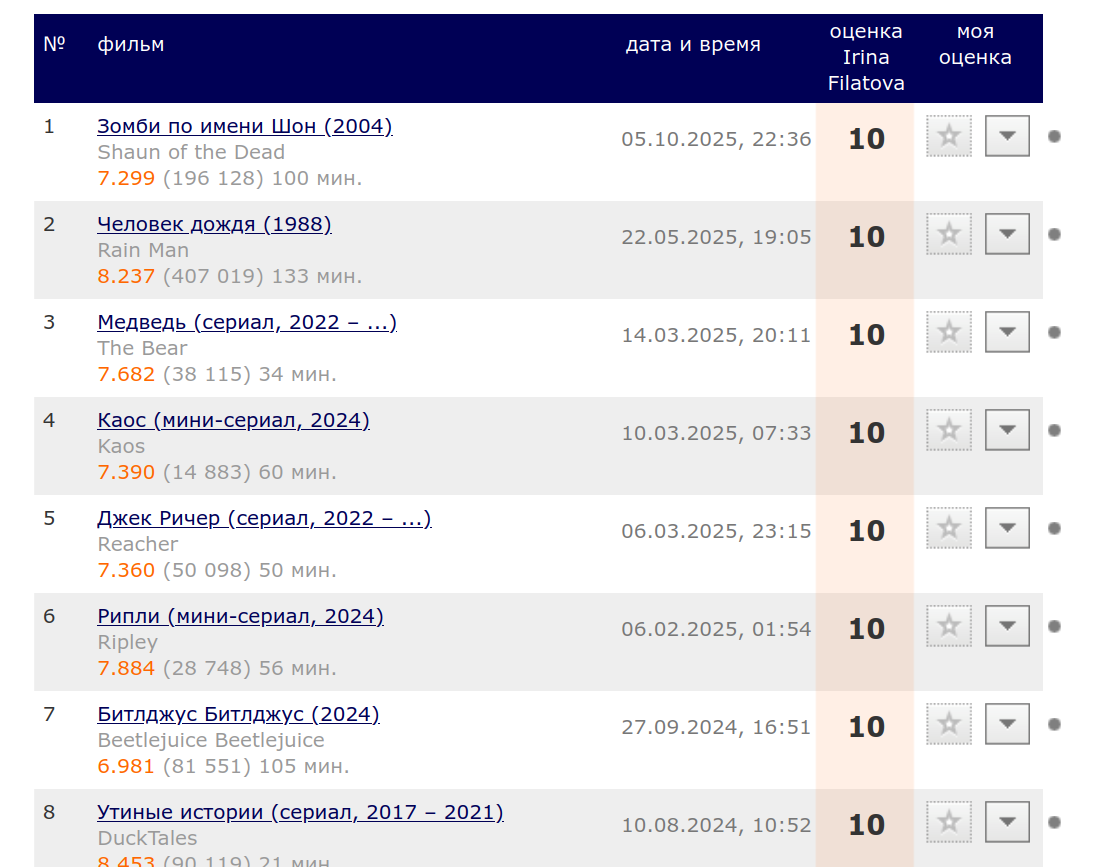Open 'Утиные истории (сериал, 2017 – 2021)' link
The width and height of the screenshot is (1093, 867).
(300, 812)
